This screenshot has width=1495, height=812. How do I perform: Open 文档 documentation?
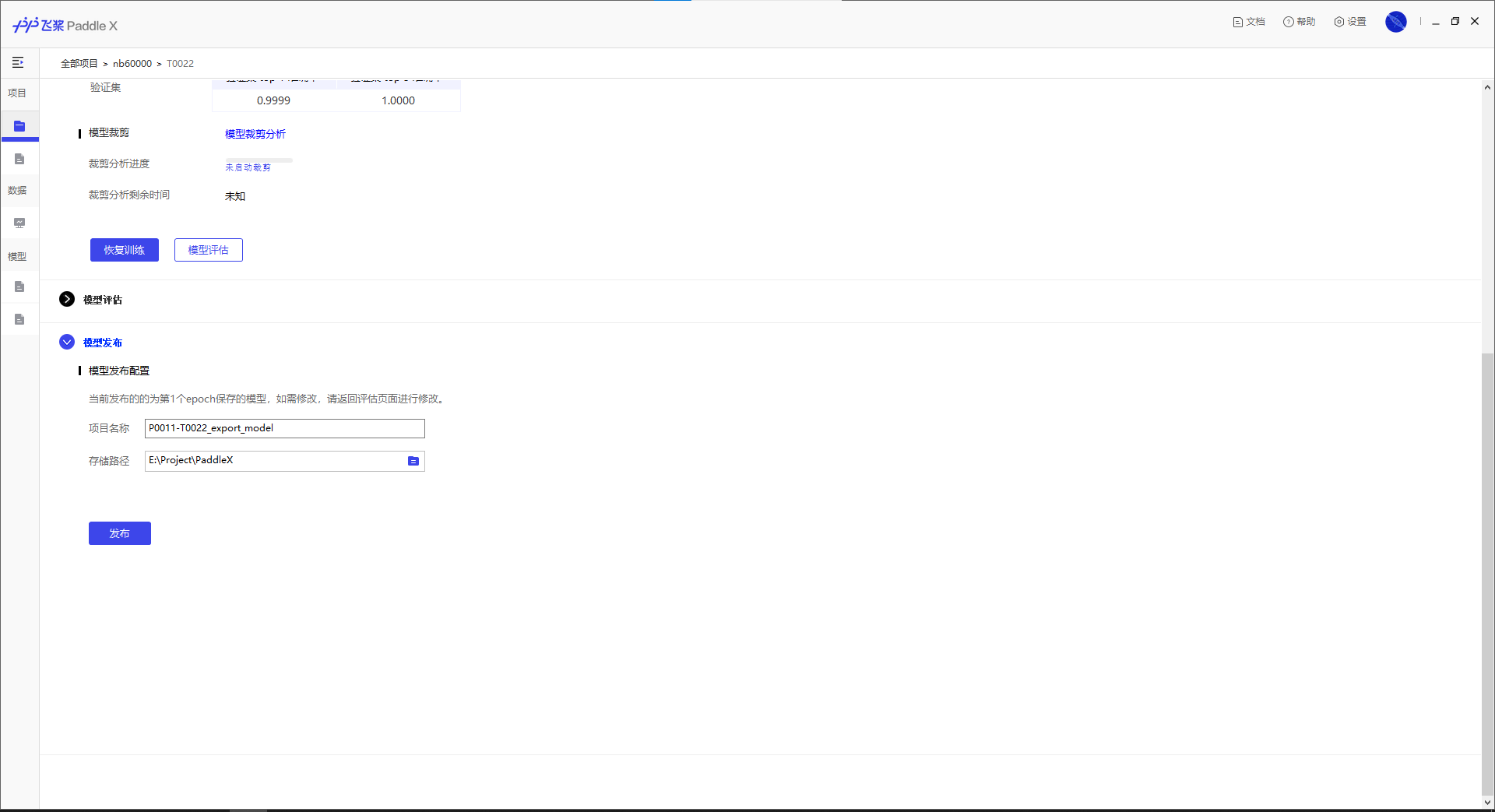coord(1249,22)
